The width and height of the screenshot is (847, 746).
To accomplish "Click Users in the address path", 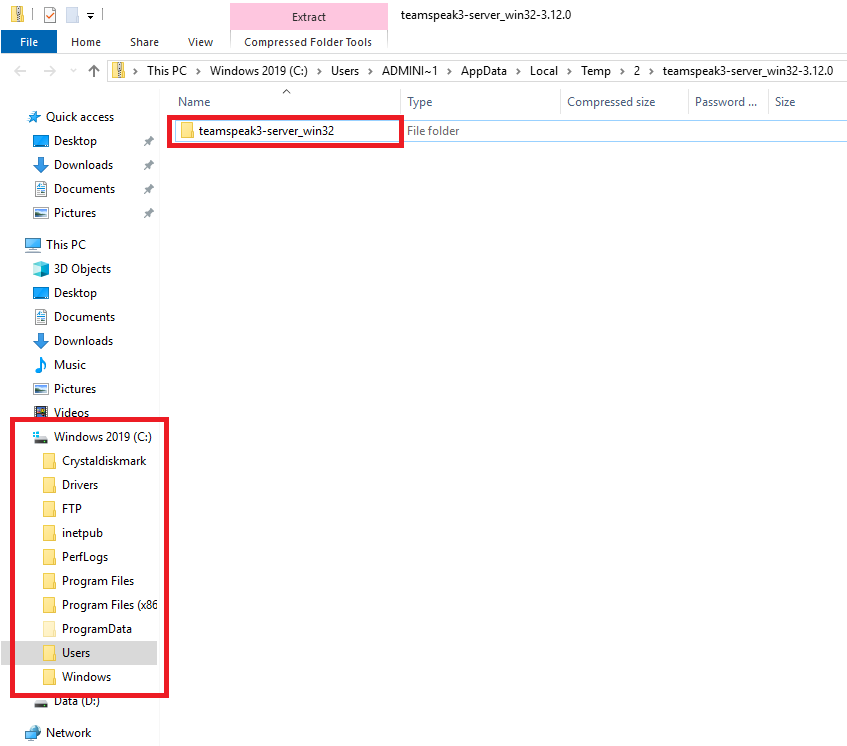I will pyautogui.click(x=345, y=71).
